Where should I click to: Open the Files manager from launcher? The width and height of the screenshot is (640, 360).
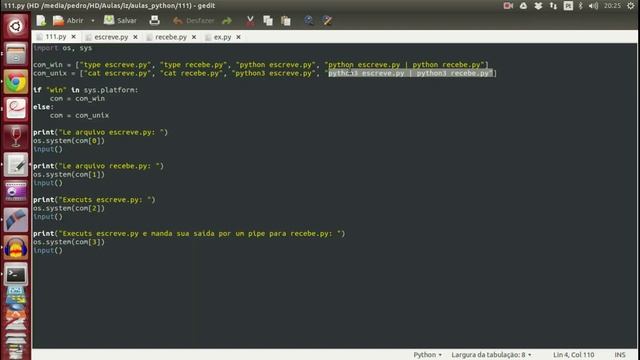tap(16, 54)
